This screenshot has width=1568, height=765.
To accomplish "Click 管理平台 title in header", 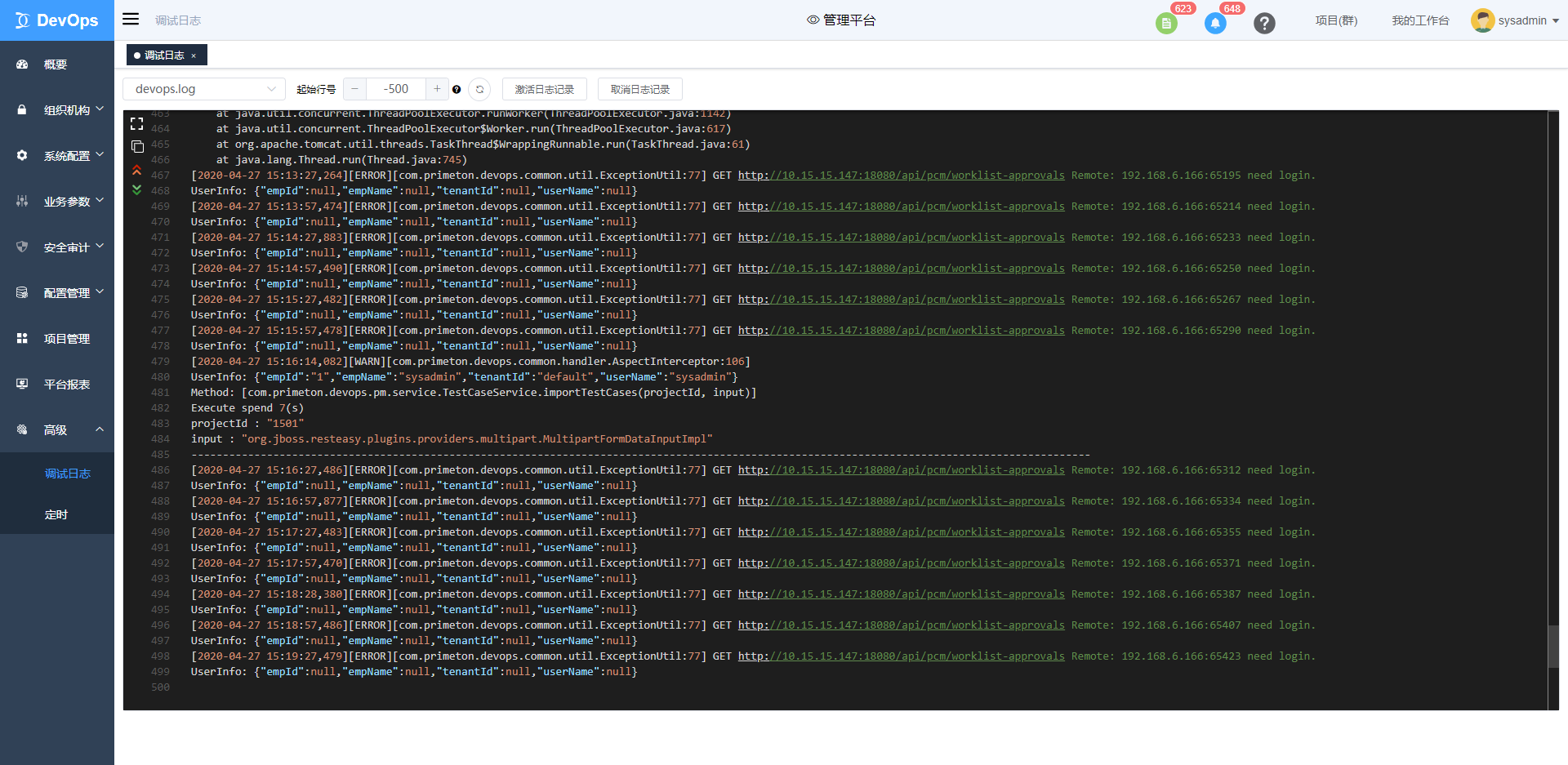I will 849,20.
